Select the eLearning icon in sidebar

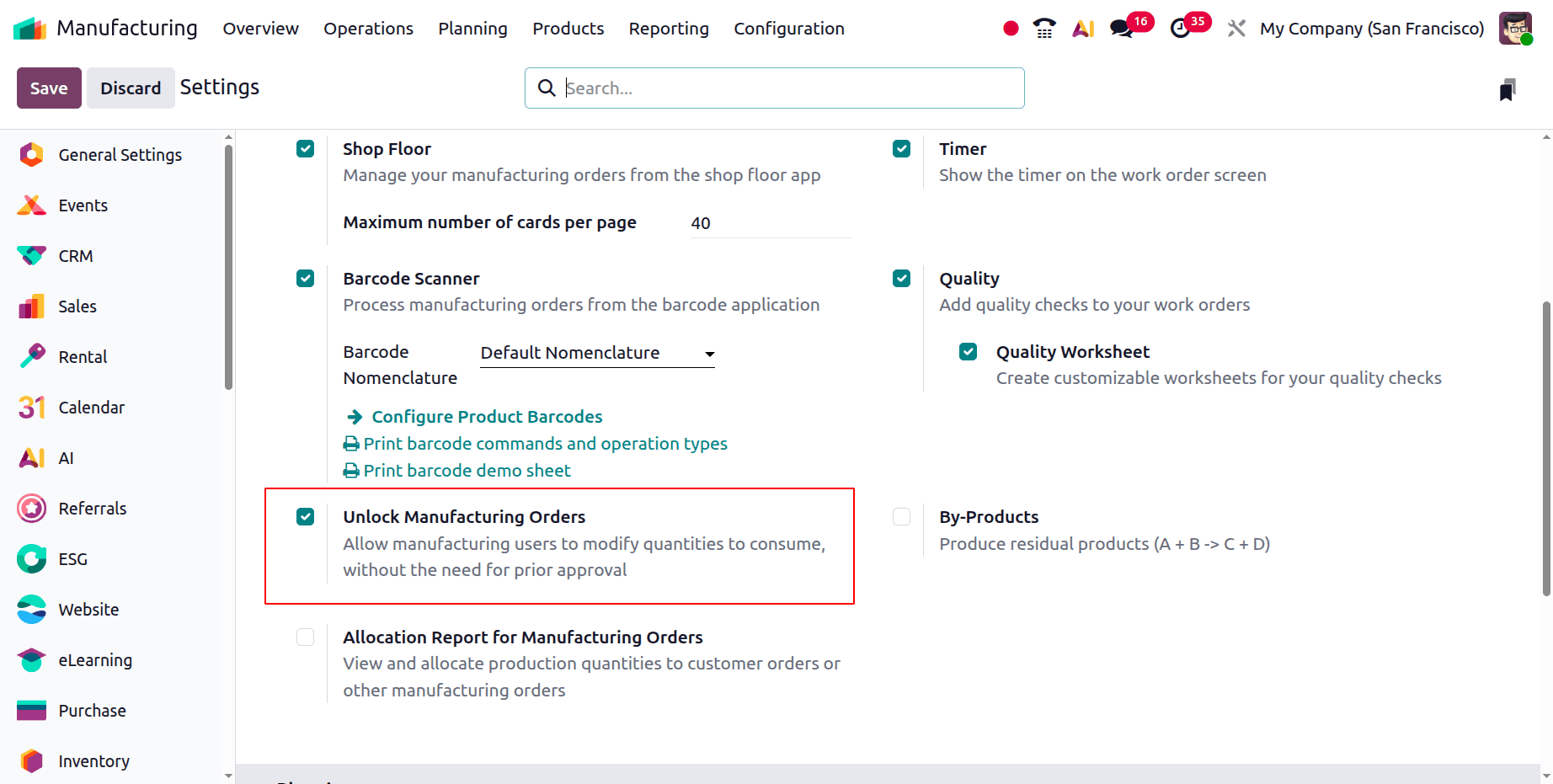click(31, 660)
